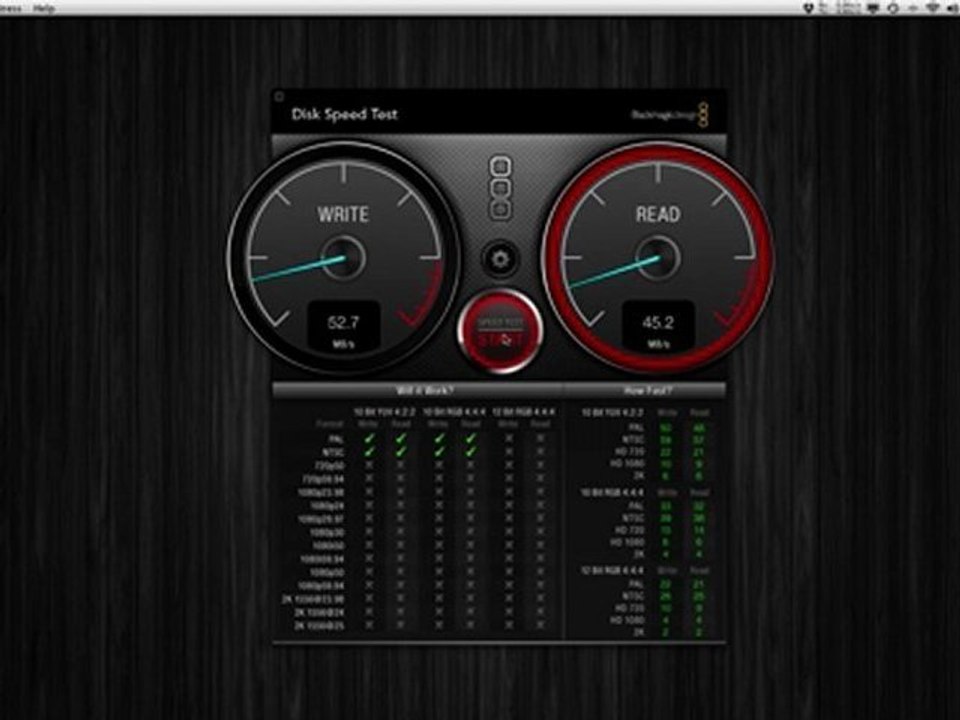Open the Time Machine menu bar icon
960x720 pixels.
pos(893,8)
